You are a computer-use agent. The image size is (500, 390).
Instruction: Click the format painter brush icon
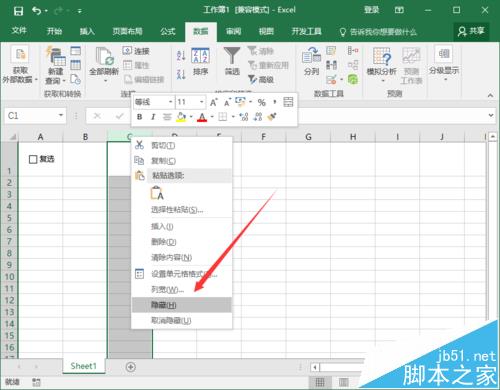272,117
